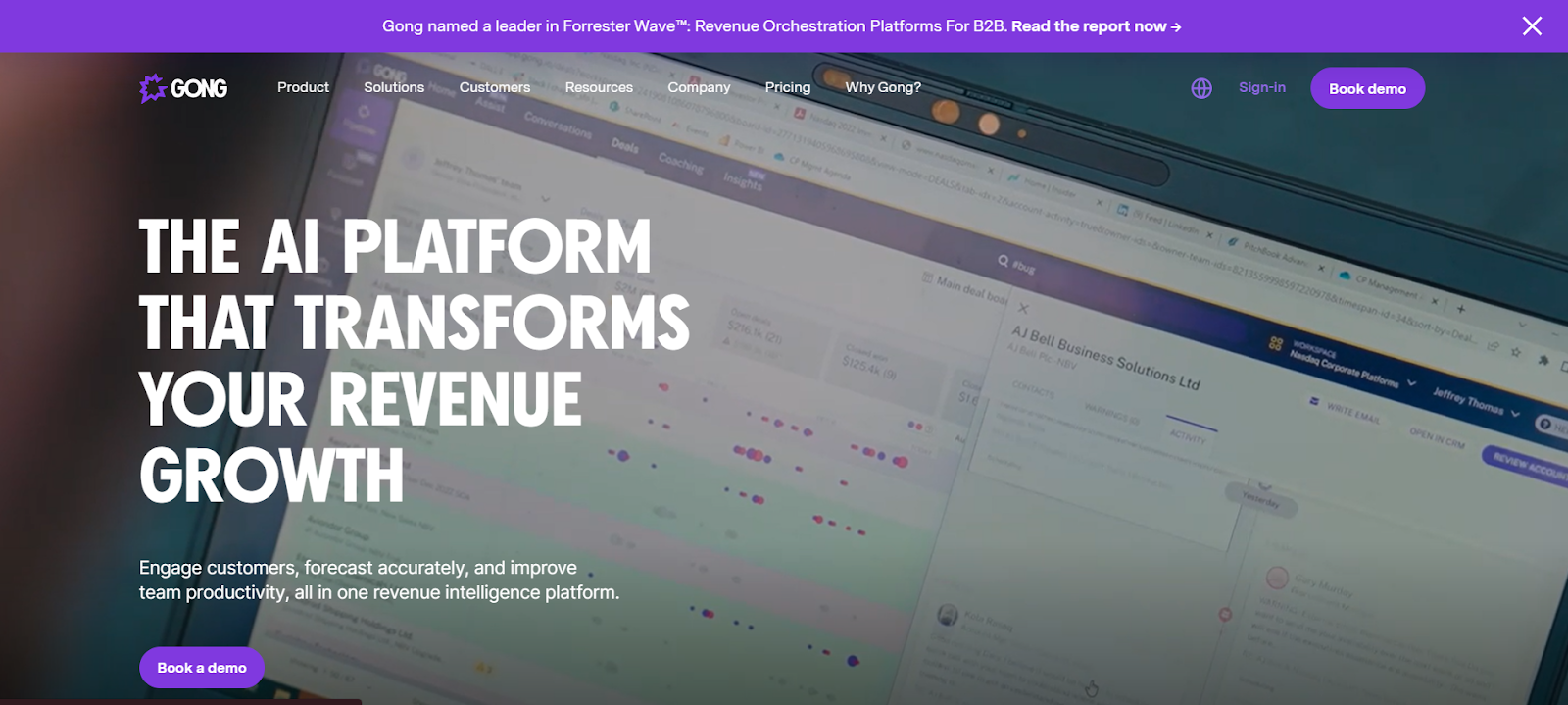Click the Book a demo hero button
The width and height of the screenshot is (1568, 705).
click(202, 668)
